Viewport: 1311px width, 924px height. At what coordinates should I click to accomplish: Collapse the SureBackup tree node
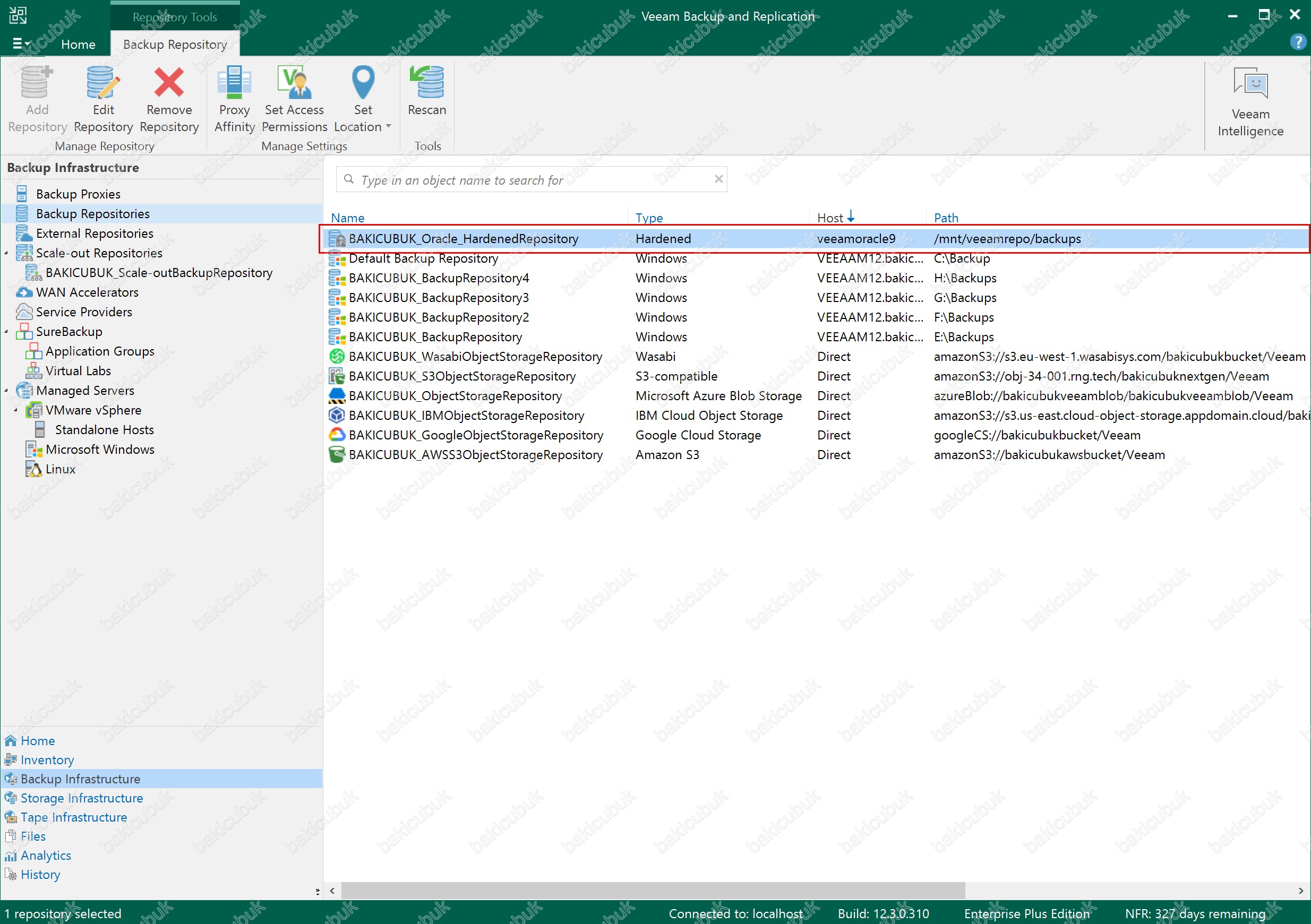7,332
